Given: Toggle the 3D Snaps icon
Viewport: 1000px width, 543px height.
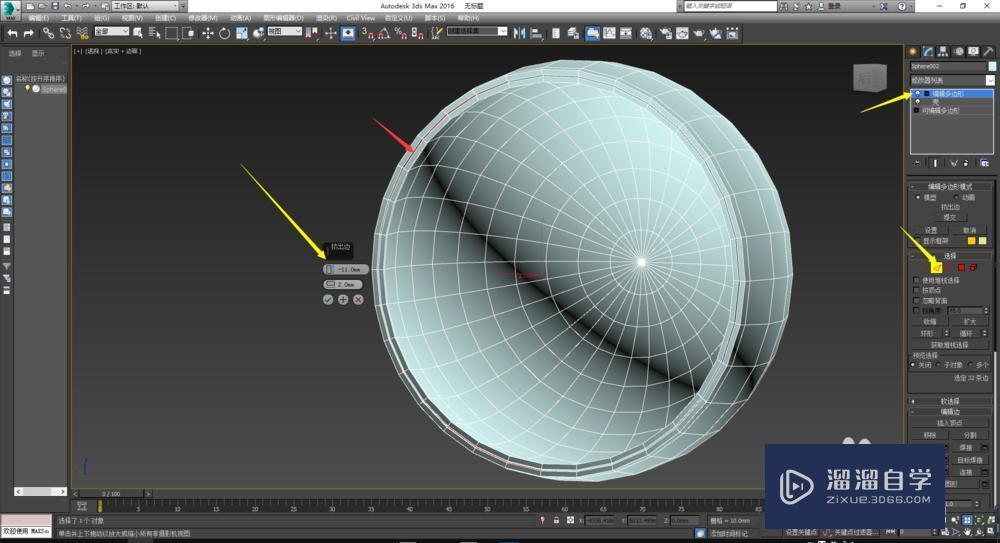Looking at the screenshot, I should tap(368, 33).
